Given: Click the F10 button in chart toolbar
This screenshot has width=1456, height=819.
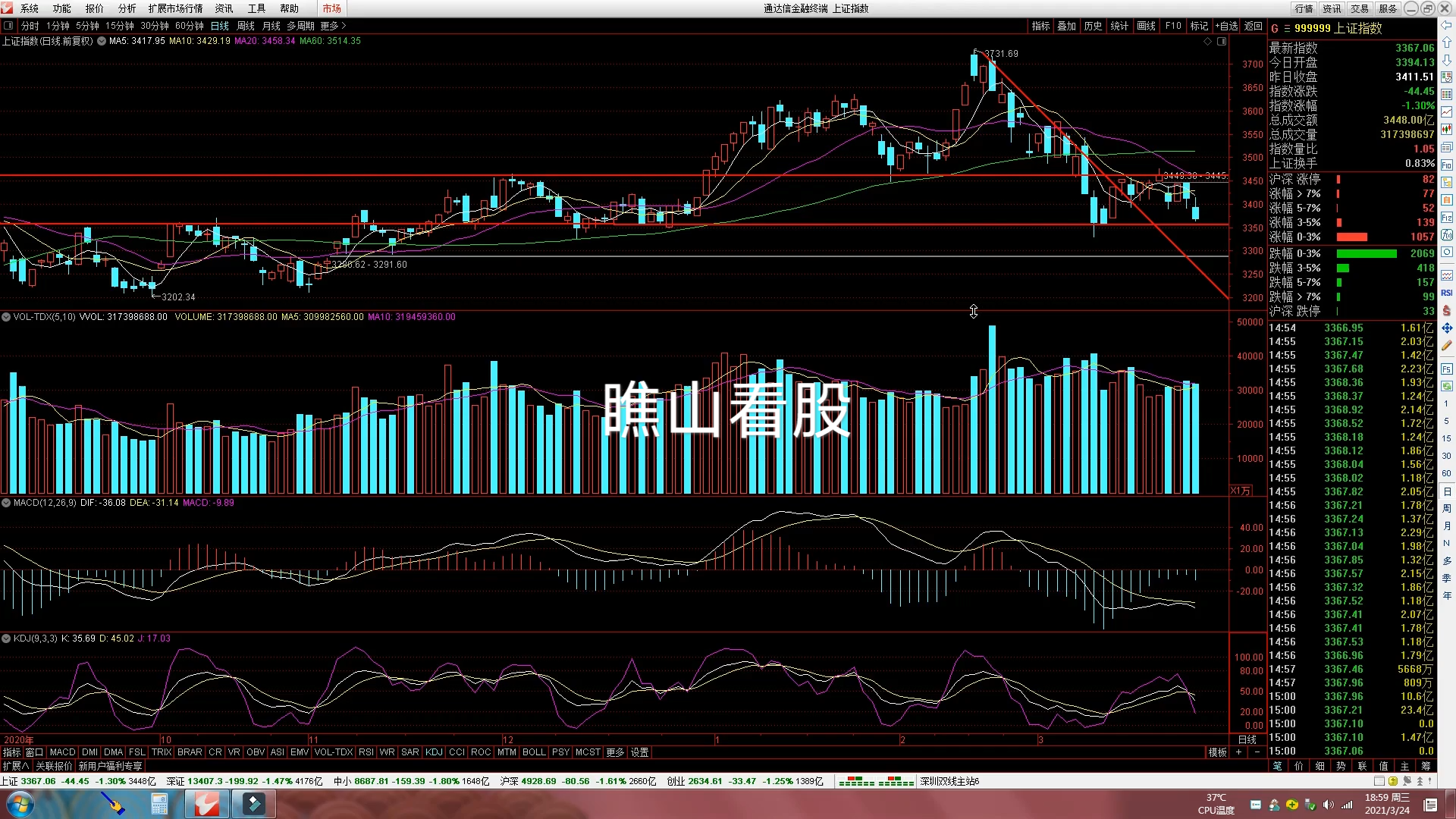Looking at the screenshot, I should click(x=1173, y=26).
